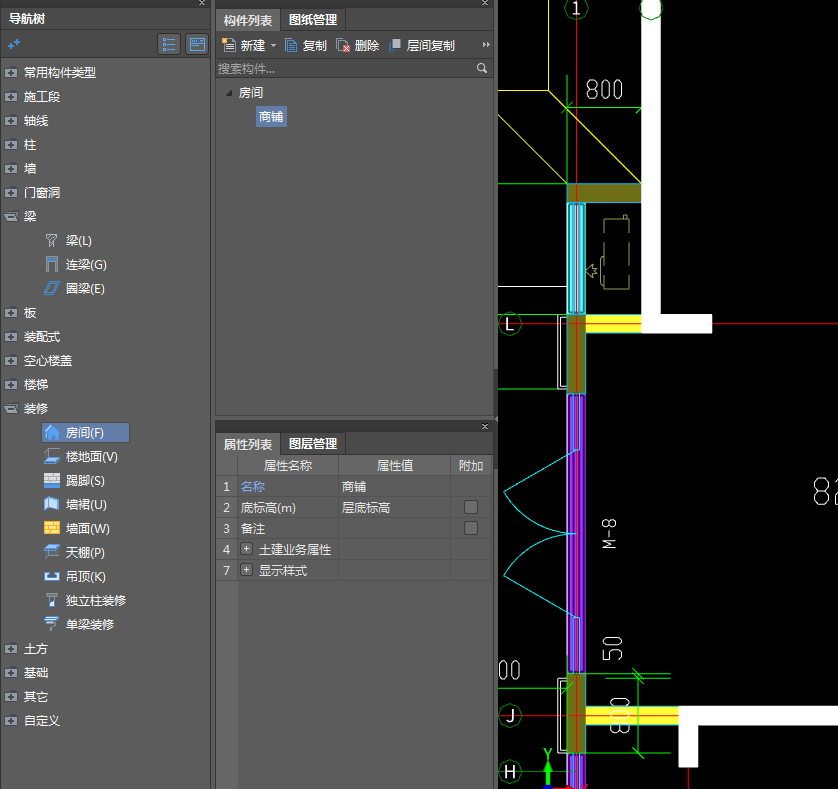Toggle the 底标高(m) 附加 checkbox

point(471,507)
